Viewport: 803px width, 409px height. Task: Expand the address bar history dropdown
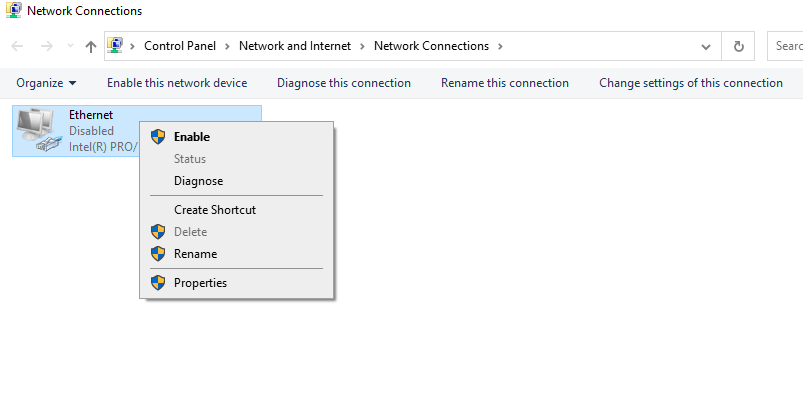(706, 46)
